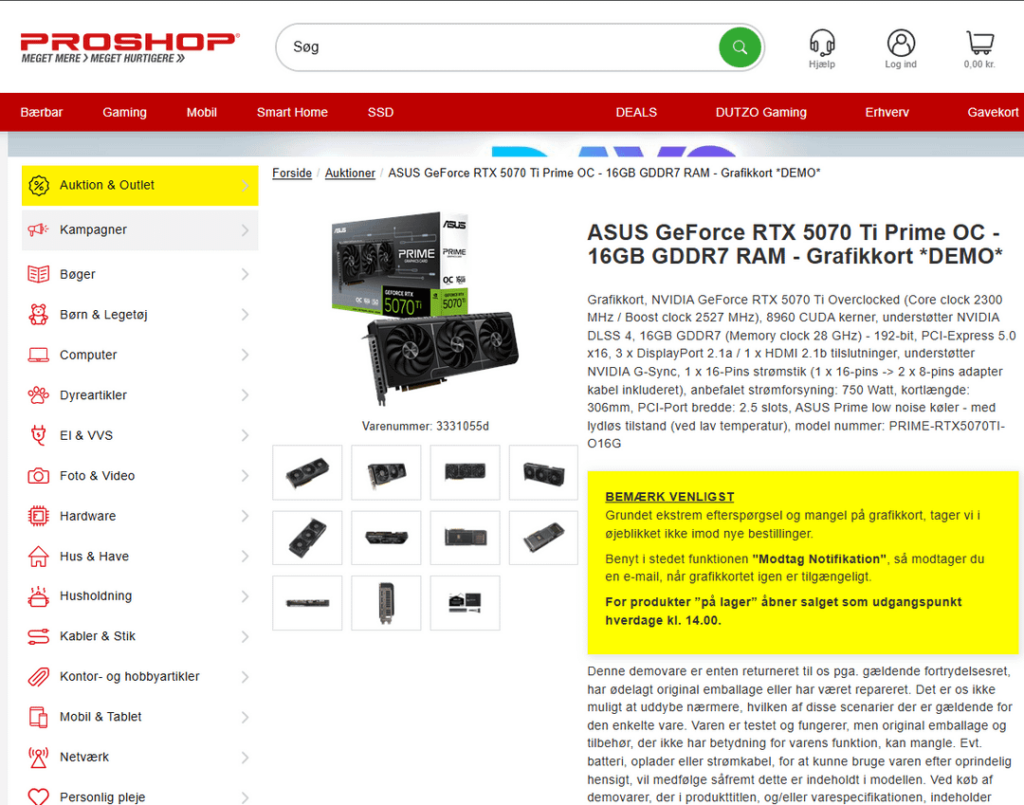Select the box contents thumbnail
1024x805 pixels.
[465, 603]
